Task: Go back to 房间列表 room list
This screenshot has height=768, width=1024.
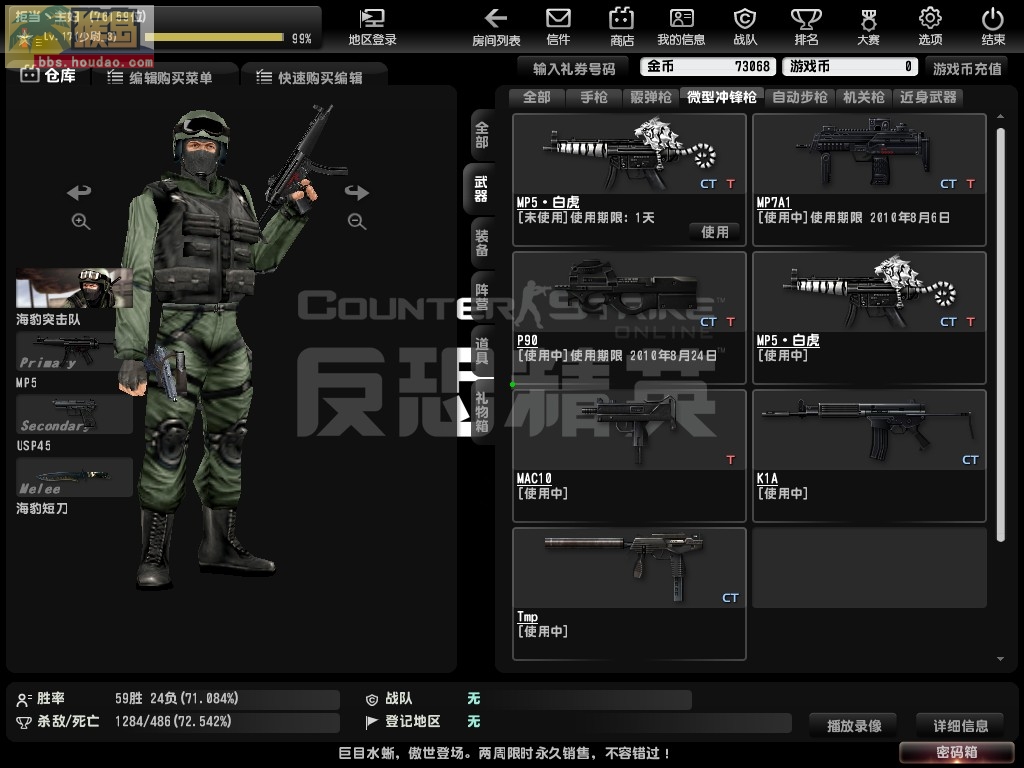Action: tap(496, 27)
